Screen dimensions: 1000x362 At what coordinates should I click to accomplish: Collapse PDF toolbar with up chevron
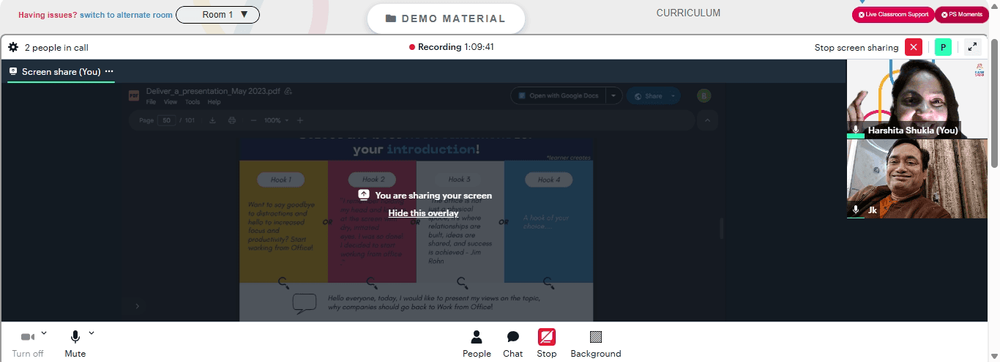tap(707, 120)
